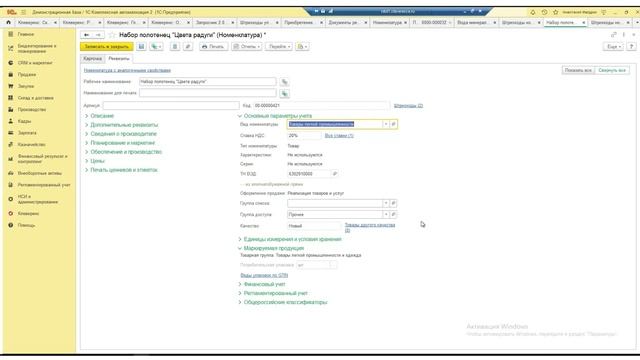The height and width of the screenshot is (360, 640).
Task: Click Свернуть все button
Action: coord(612,70)
